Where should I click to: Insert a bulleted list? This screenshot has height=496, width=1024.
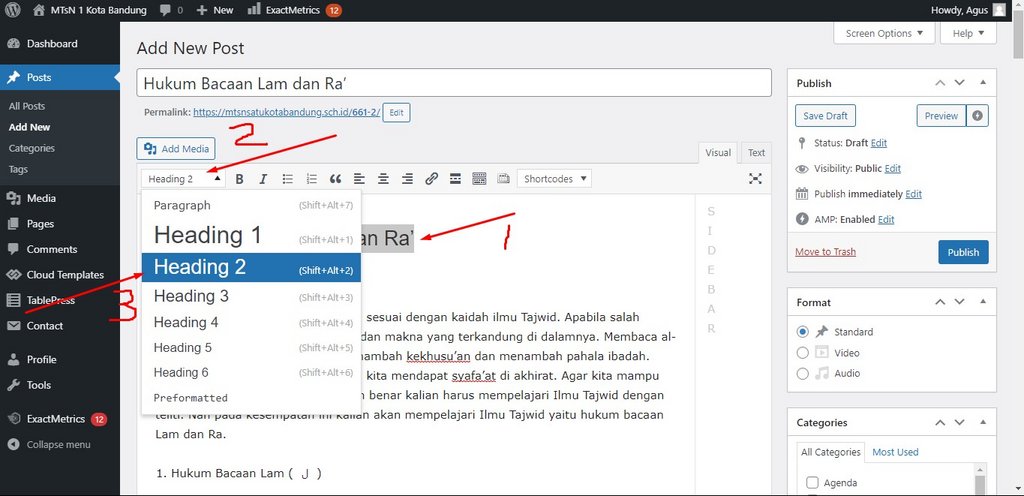tap(287, 179)
